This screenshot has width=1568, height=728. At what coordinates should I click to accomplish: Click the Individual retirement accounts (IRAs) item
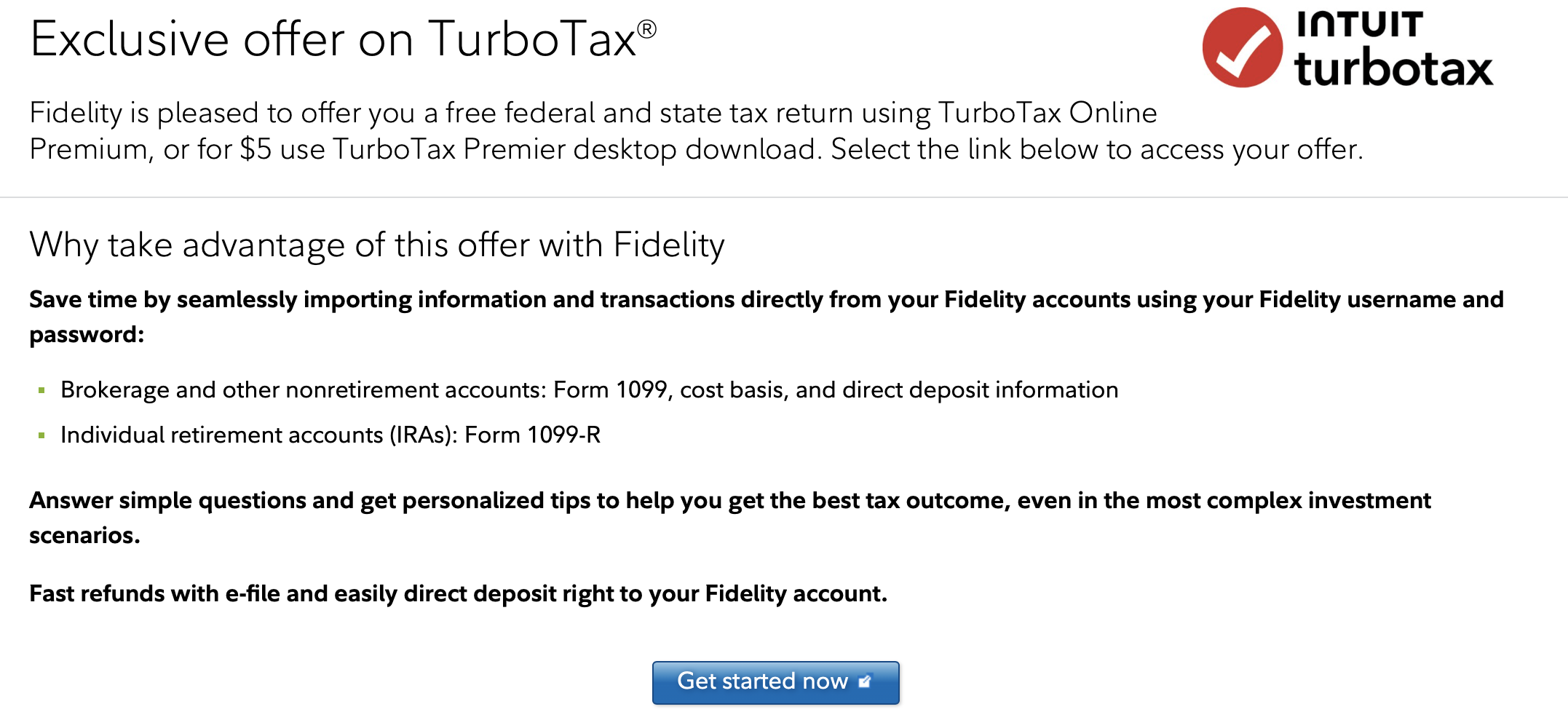[330, 435]
